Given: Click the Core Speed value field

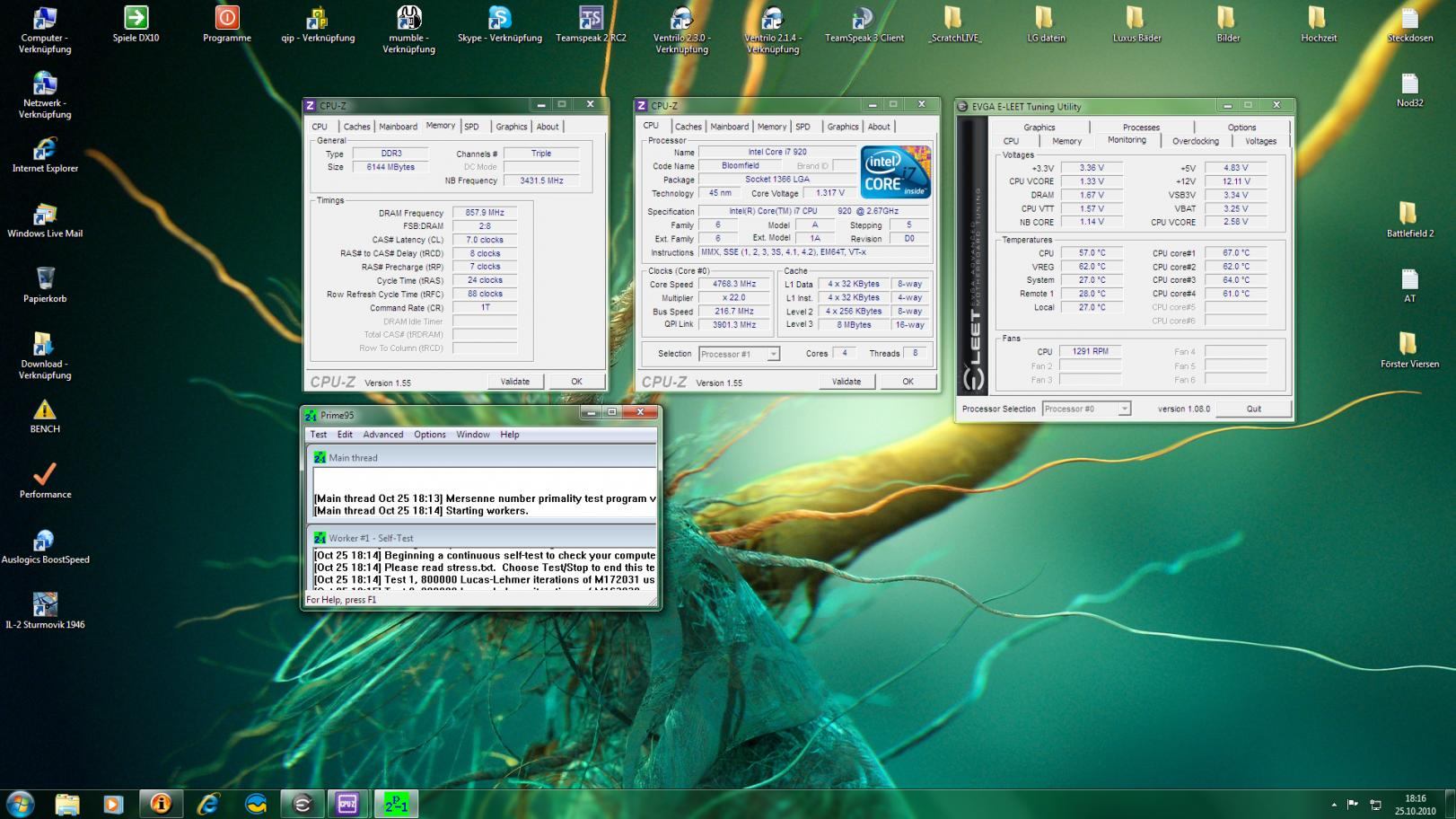Looking at the screenshot, I should click(x=734, y=285).
